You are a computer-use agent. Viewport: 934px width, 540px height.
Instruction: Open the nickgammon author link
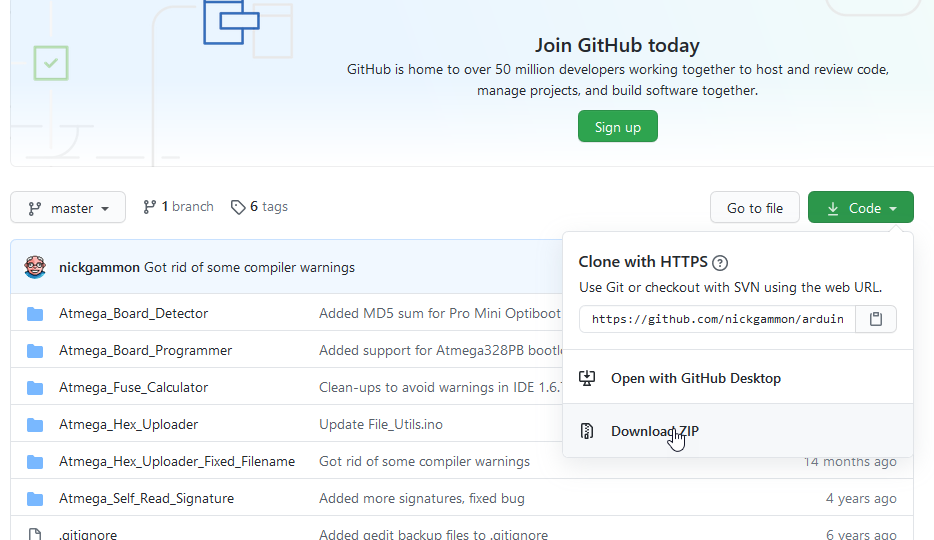tap(99, 267)
